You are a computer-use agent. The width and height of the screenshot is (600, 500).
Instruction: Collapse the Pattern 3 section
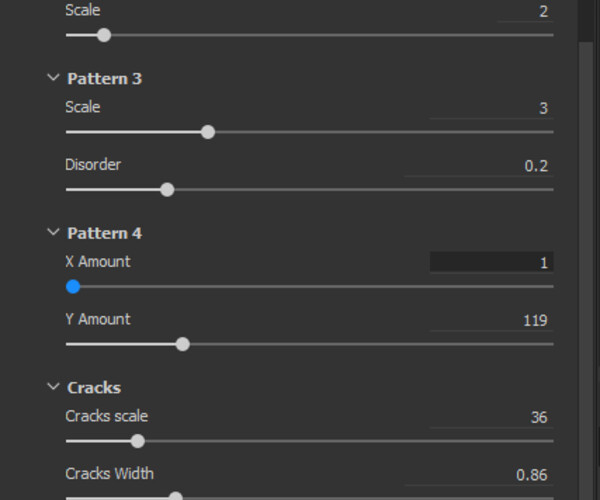click(53, 78)
